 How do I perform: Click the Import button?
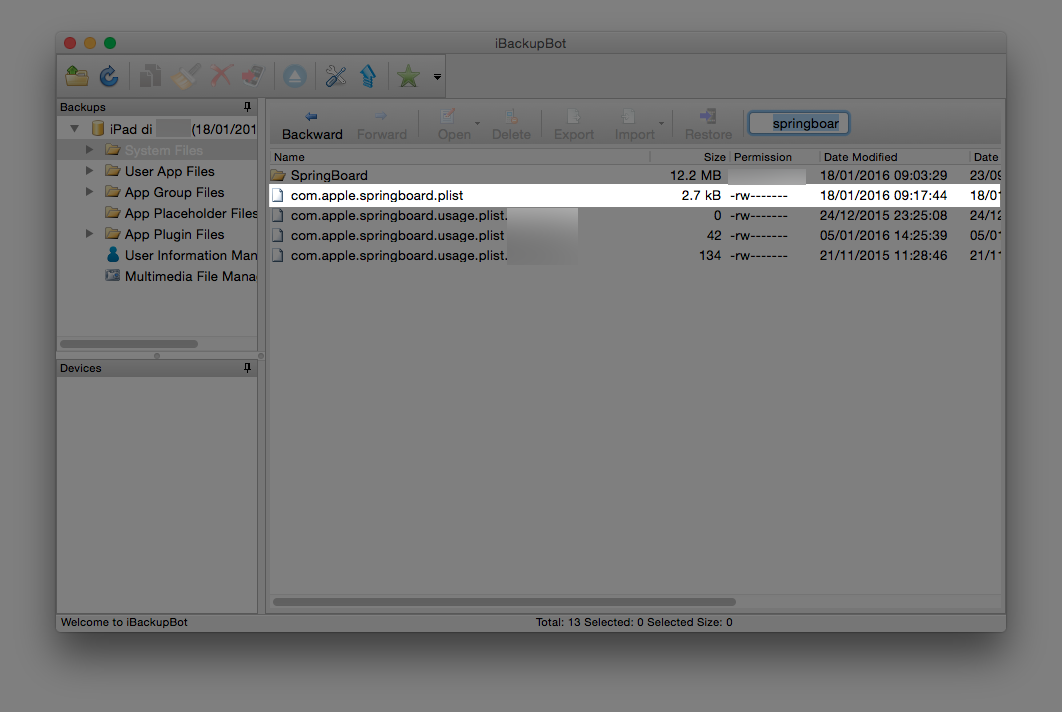click(x=635, y=125)
